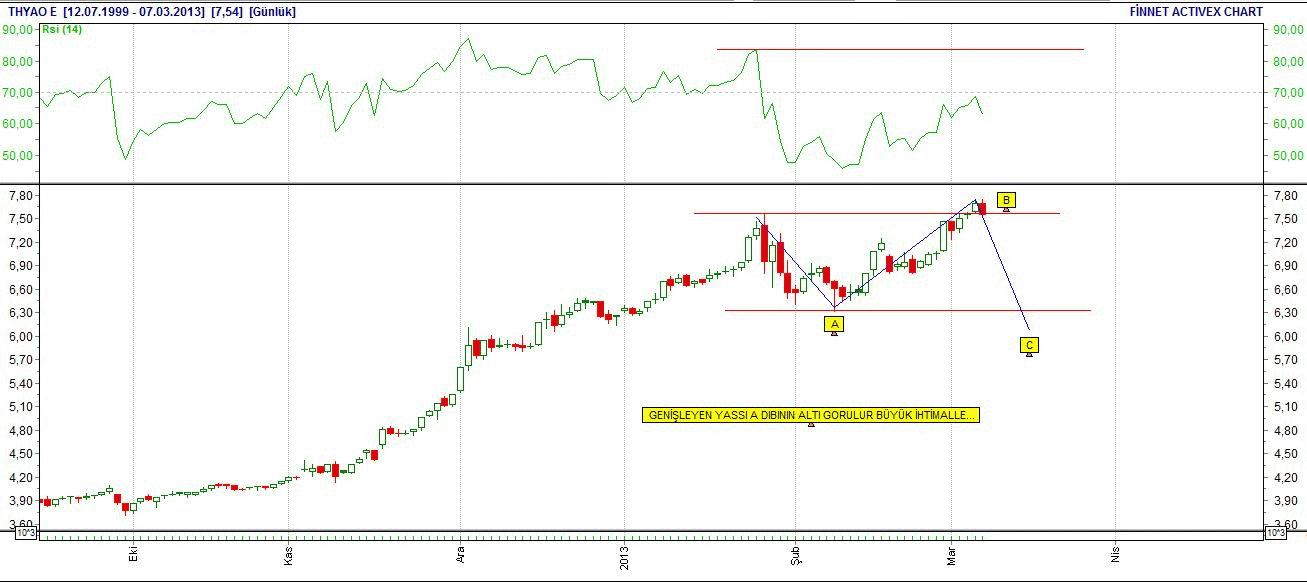The width and height of the screenshot is (1307, 582).
Task: Click the bottom-right 10^3 scale box
Action: click(1275, 533)
